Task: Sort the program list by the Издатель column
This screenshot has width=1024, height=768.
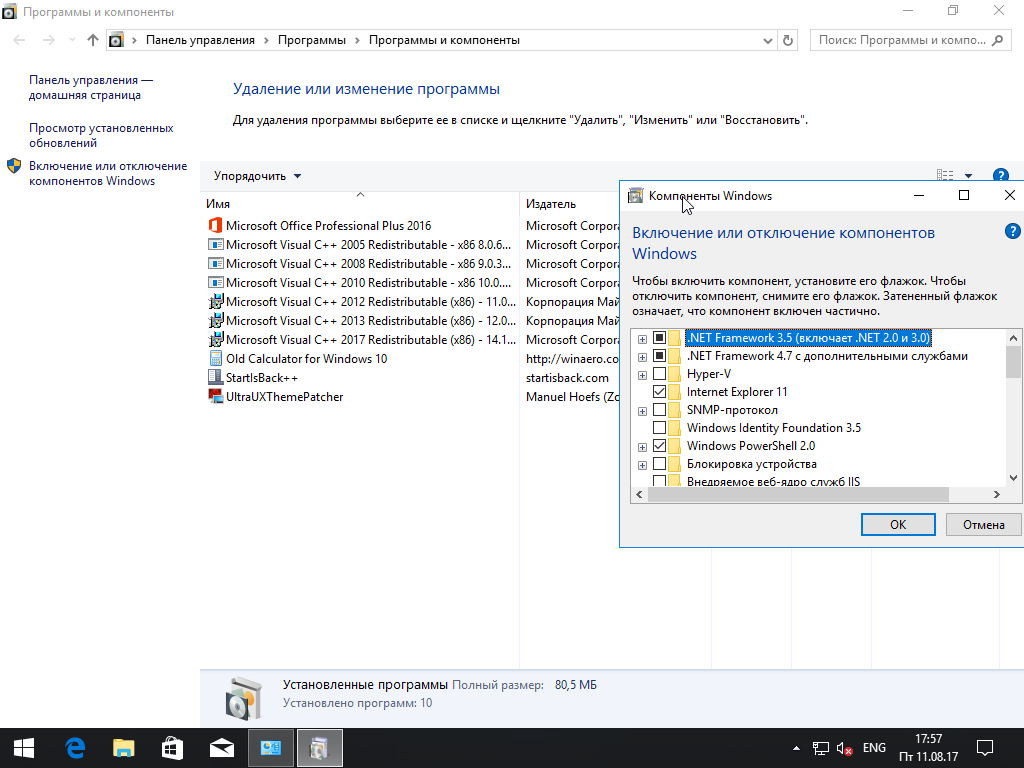Action: click(569, 204)
